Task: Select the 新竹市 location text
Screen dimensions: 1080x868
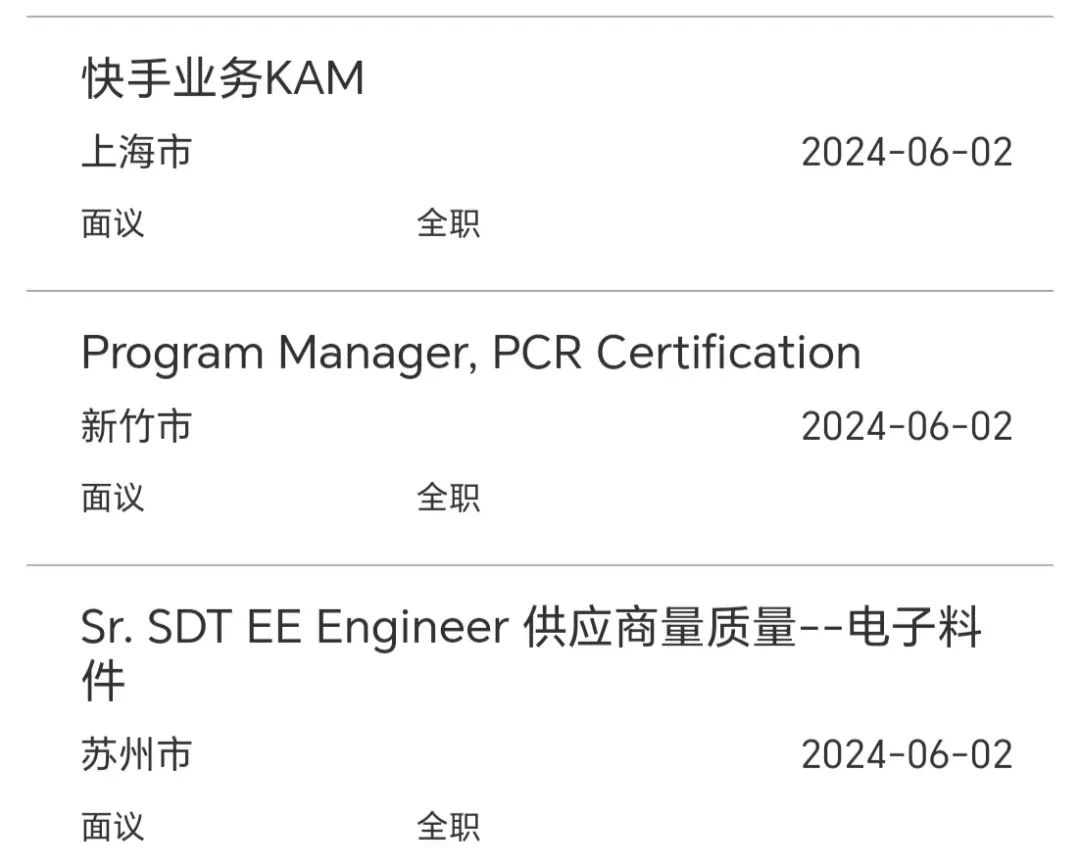Action: click(136, 426)
